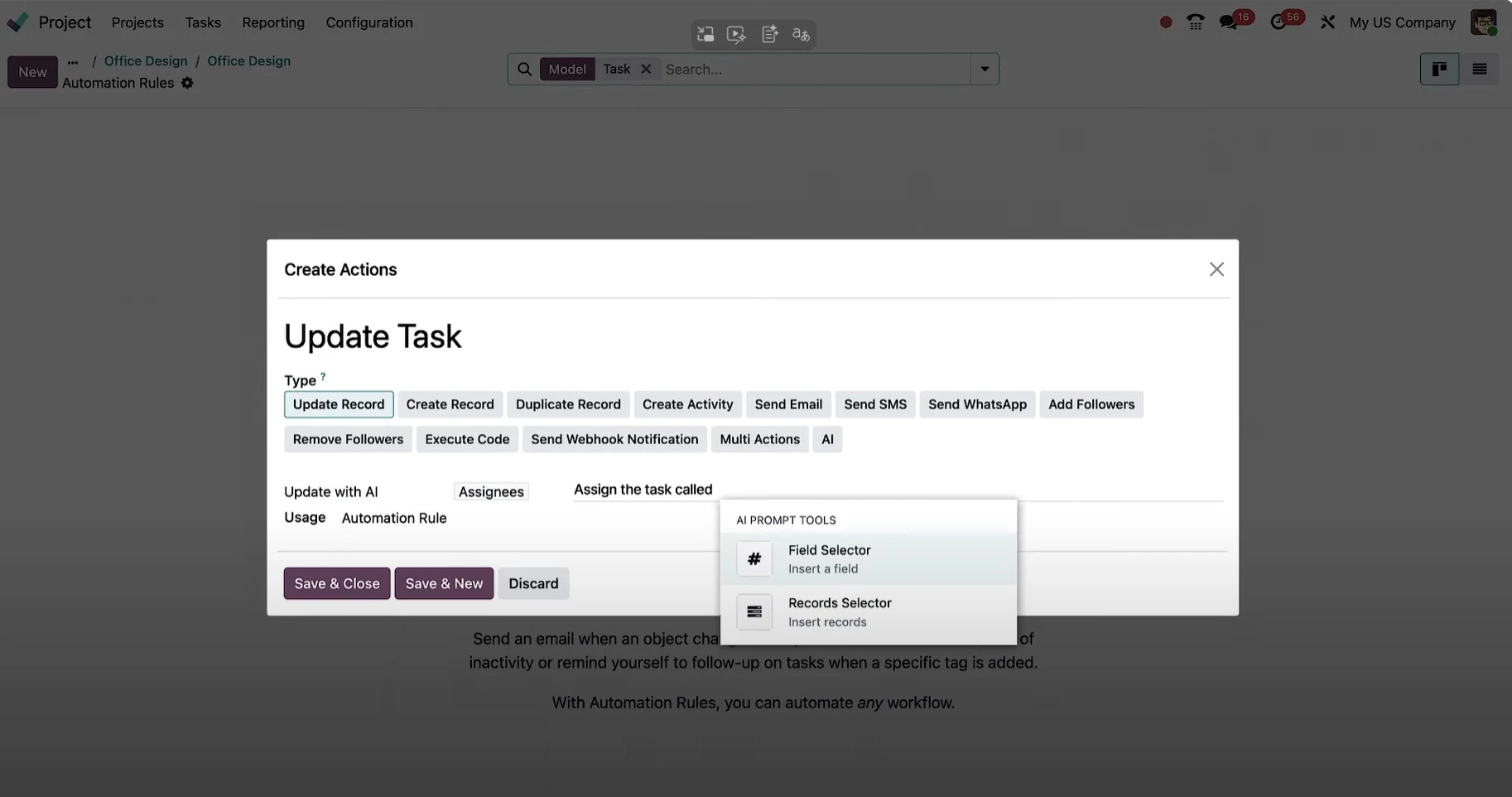Click the Assignees field tag
Screen dimensions: 1512x797
tap(490, 491)
